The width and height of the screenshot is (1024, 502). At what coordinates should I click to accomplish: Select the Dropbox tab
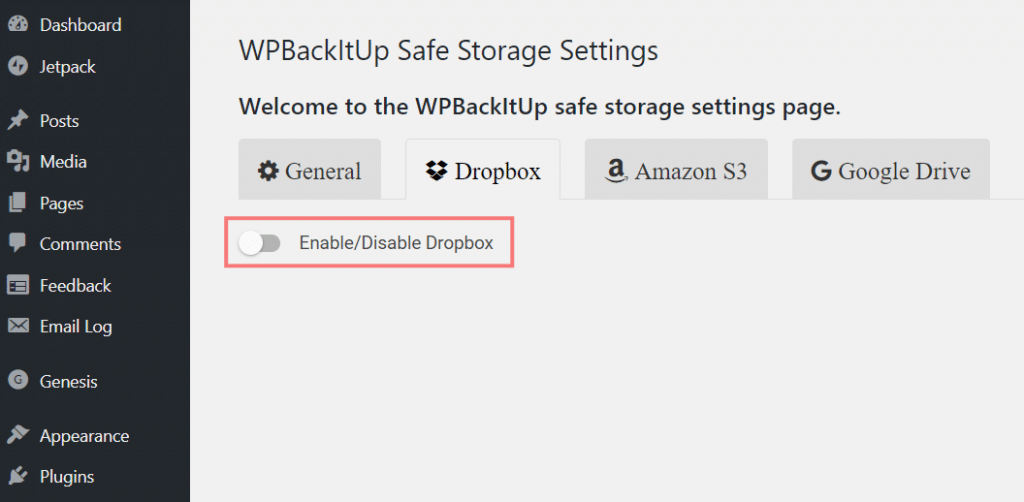[x=483, y=169]
